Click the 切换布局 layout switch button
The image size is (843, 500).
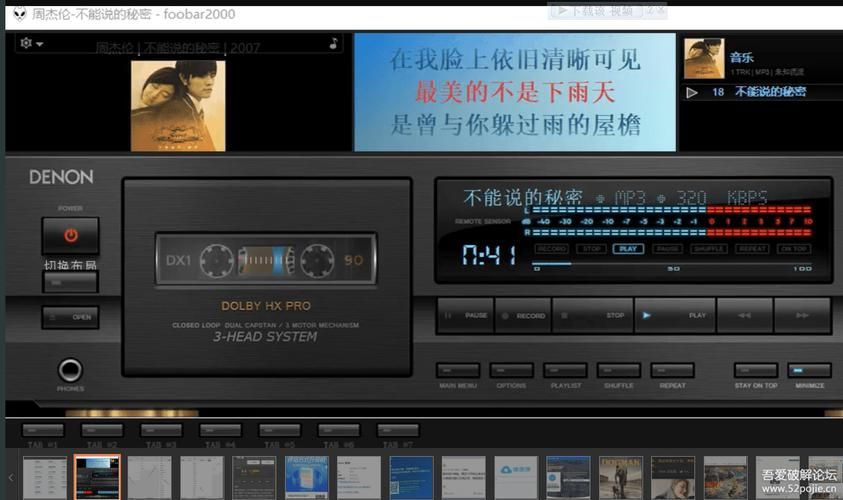pyautogui.click(x=70, y=282)
